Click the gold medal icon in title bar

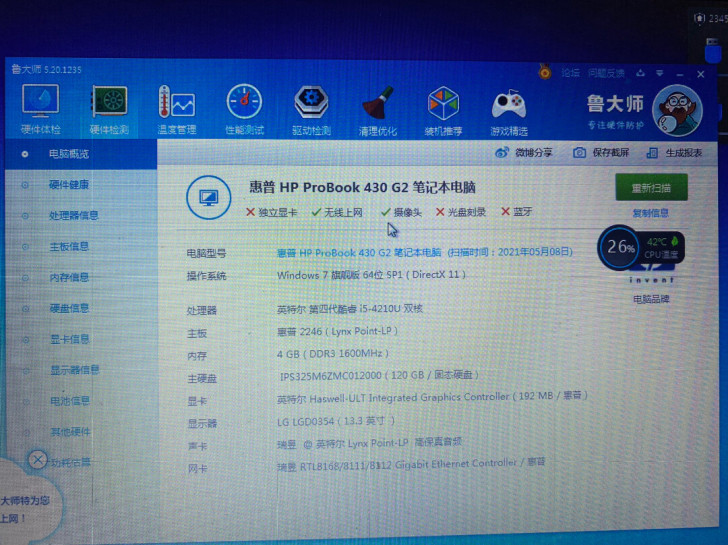click(x=545, y=72)
